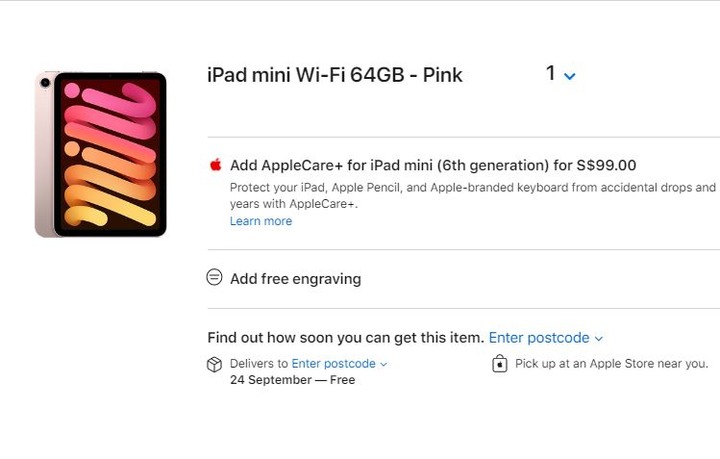Click the iPad mini Wi-Fi 64GB title
720x459 pixels.
[x=335, y=75]
